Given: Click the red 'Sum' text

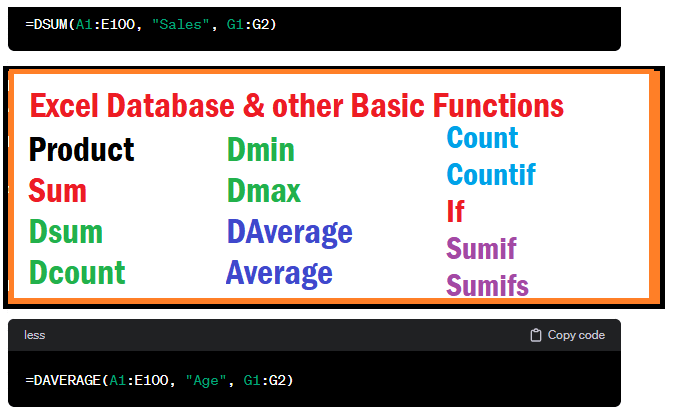Looking at the screenshot, I should [57, 191].
